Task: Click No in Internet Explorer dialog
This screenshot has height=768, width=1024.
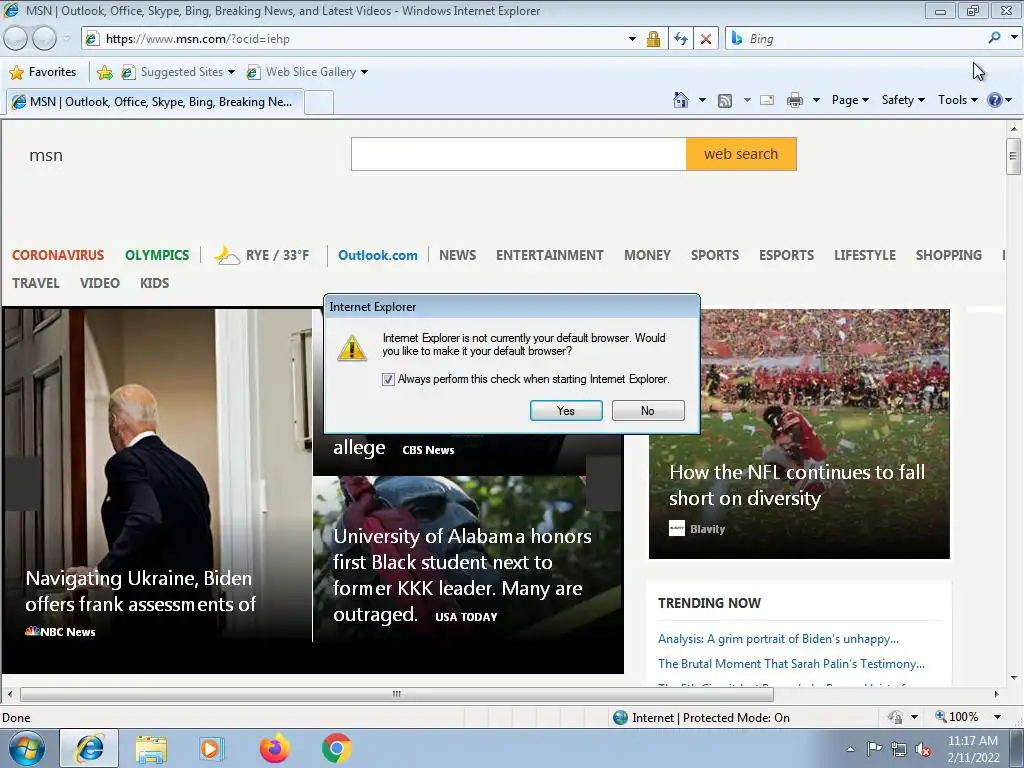Action: click(648, 411)
